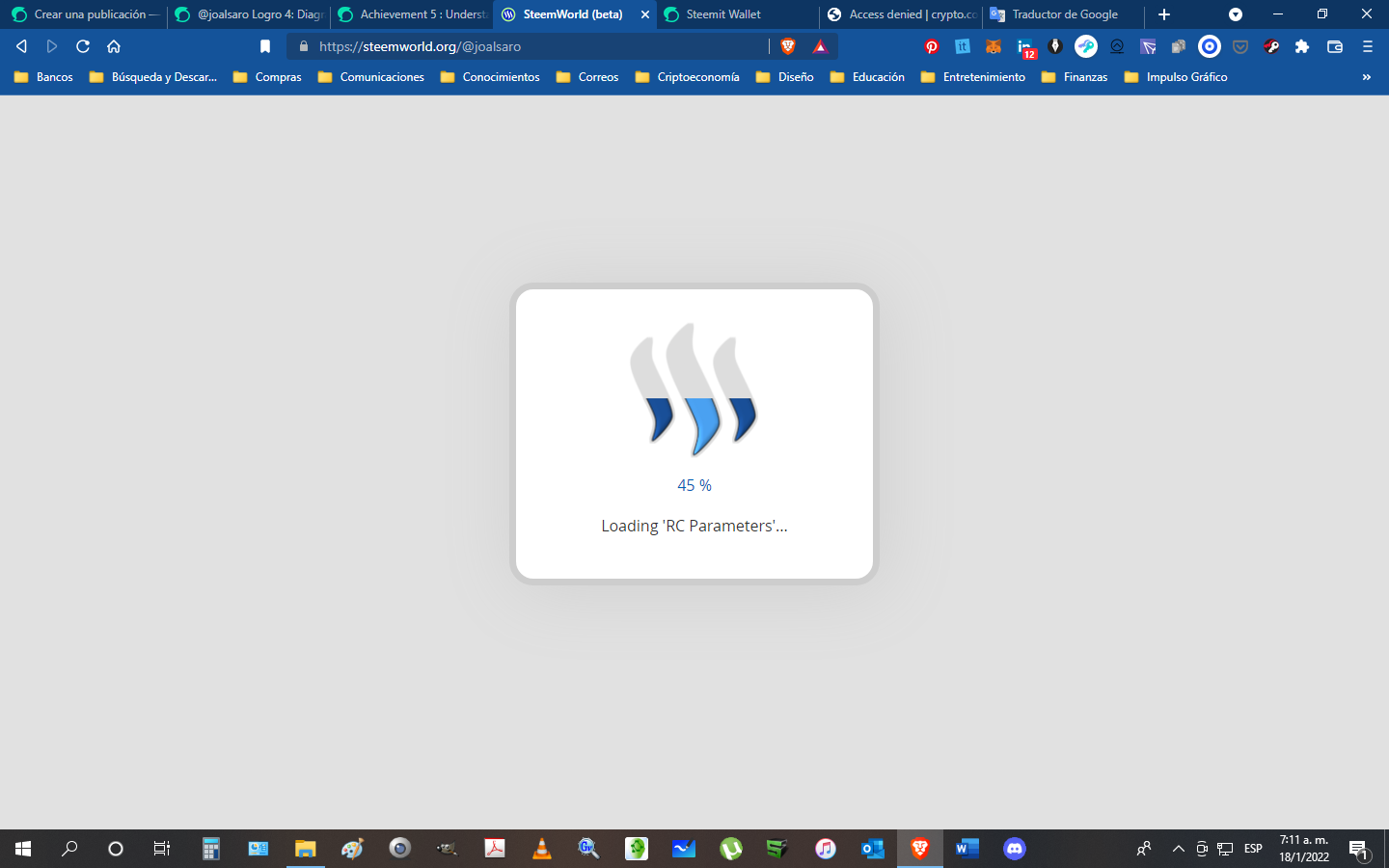Launch Calculator from the taskbar
This screenshot has height=868, width=1389.
[211, 849]
